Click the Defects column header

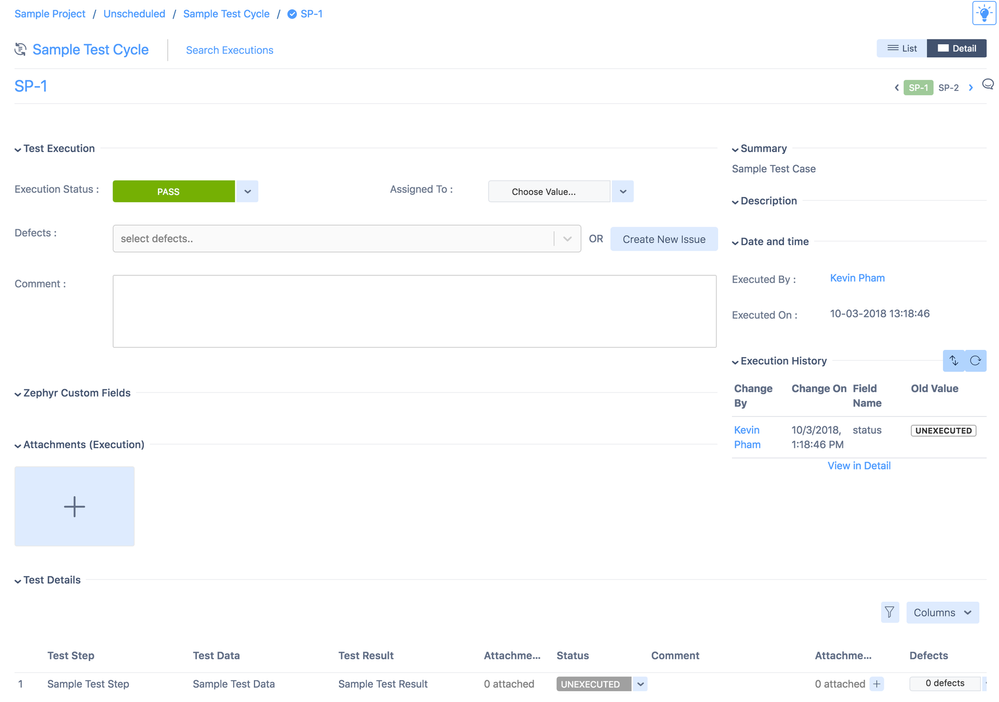point(928,655)
